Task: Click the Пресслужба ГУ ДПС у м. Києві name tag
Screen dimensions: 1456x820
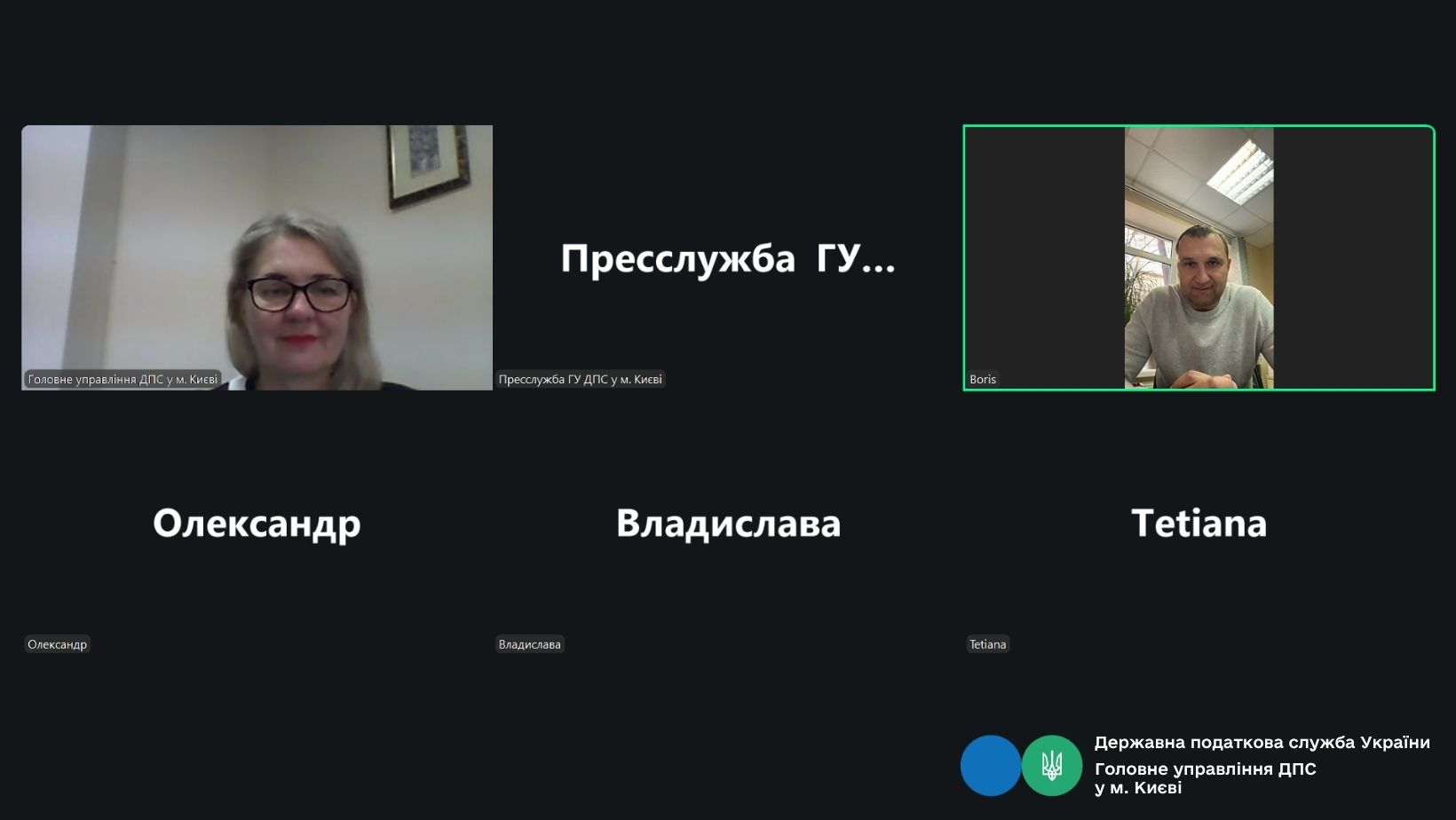Action: click(580, 379)
